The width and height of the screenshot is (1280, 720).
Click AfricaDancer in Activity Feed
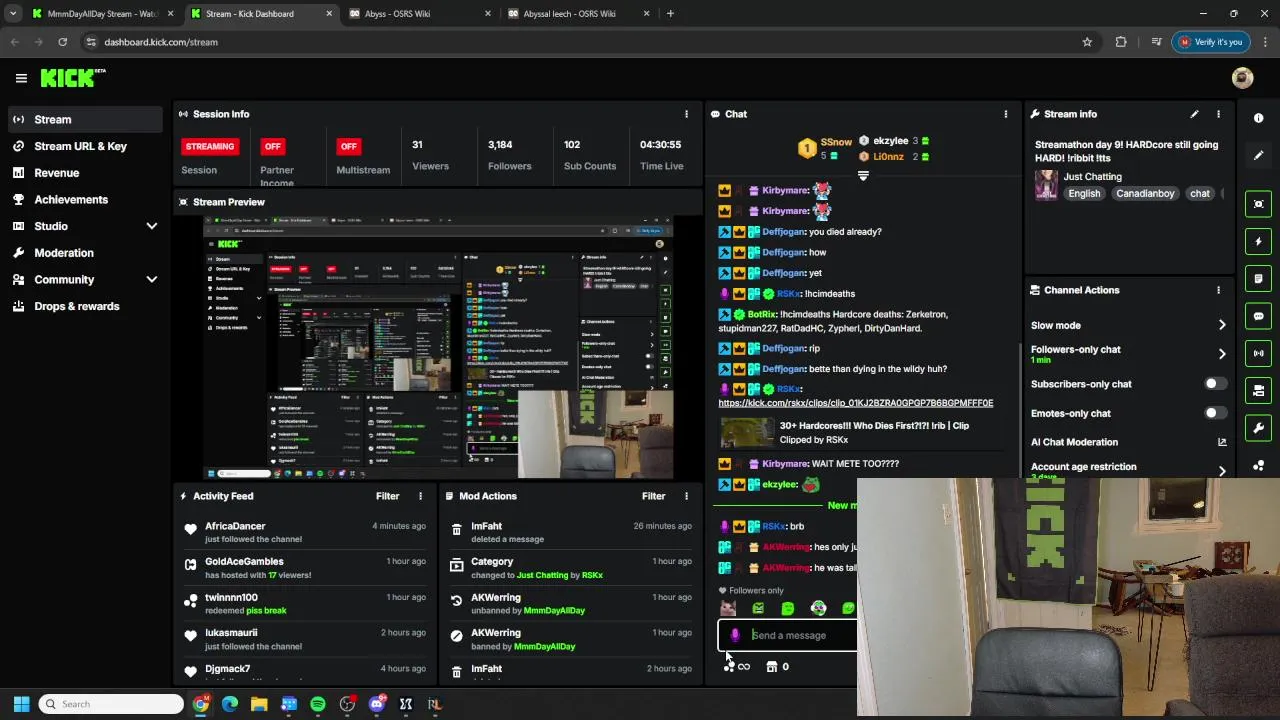235,526
